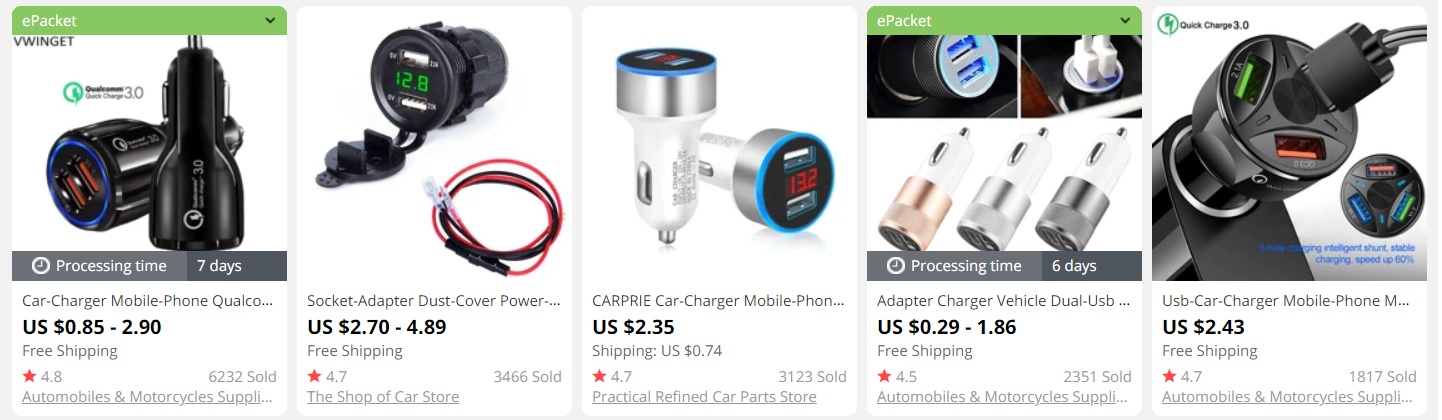The image size is (1442, 420).
Task: Click the star icon on Socket-Adapter listing
Action: (x=314, y=376)
